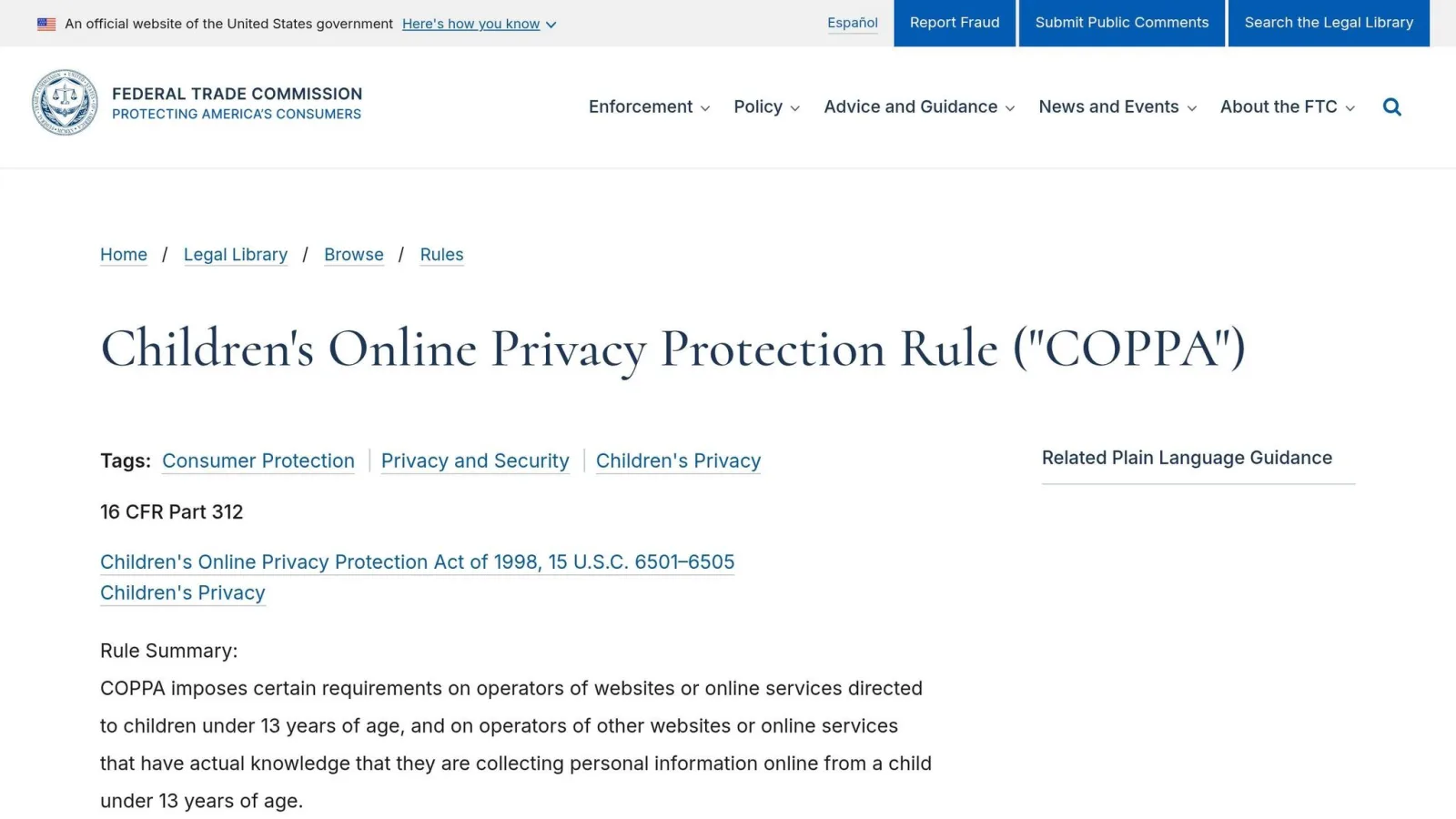Click the Report Fraud button
Viewport: 1456px width, 819px height.
pos(955,23)
